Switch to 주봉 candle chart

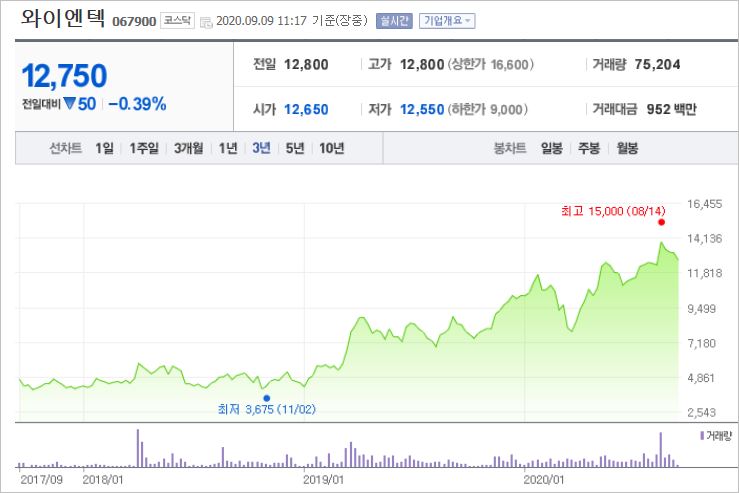point(589,148)
